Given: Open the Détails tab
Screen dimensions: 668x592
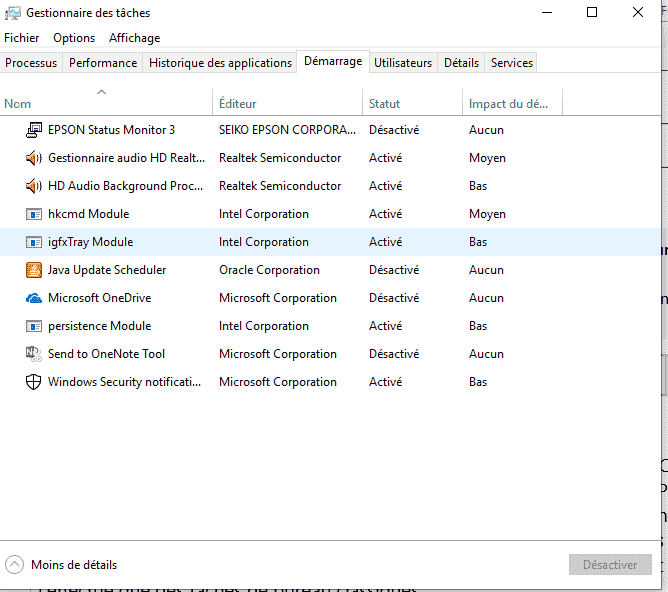Looking at the screenshot, I should pos(461,63).
